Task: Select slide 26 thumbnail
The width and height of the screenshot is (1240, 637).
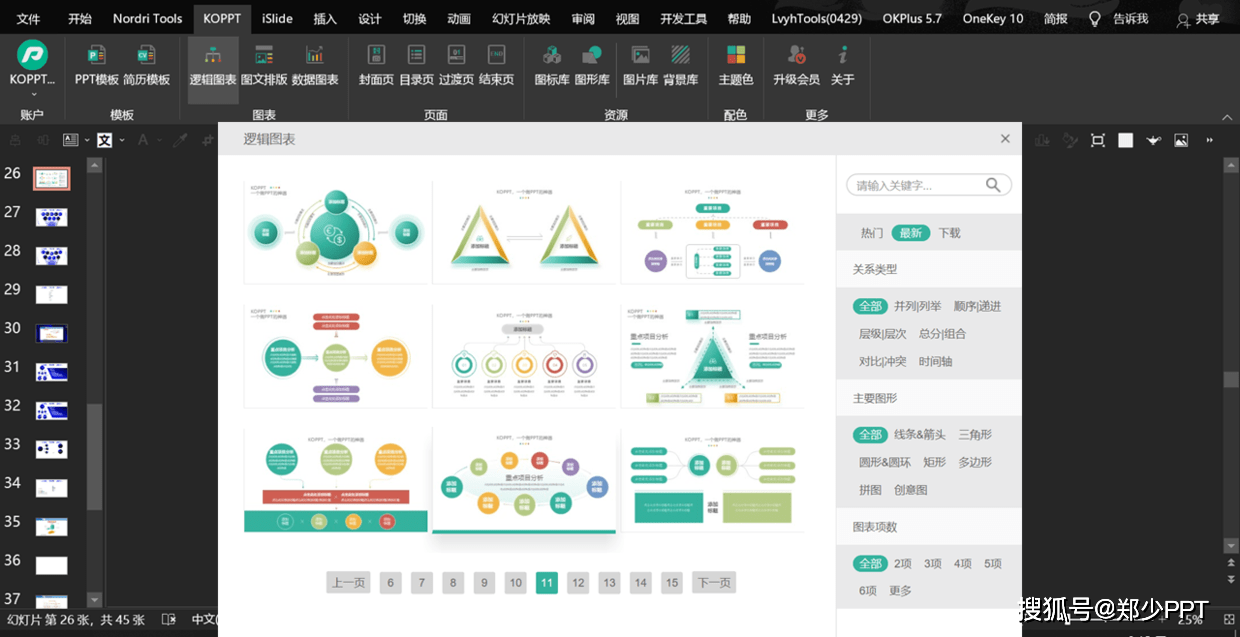Action: pos(52,179)
